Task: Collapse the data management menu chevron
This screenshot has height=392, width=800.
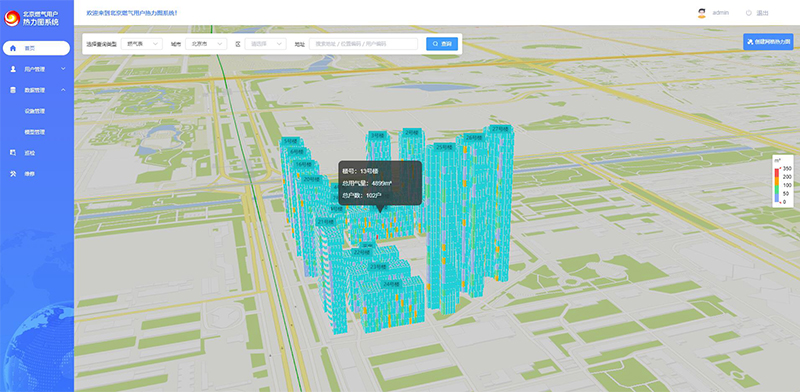Action: coord(63,90)
